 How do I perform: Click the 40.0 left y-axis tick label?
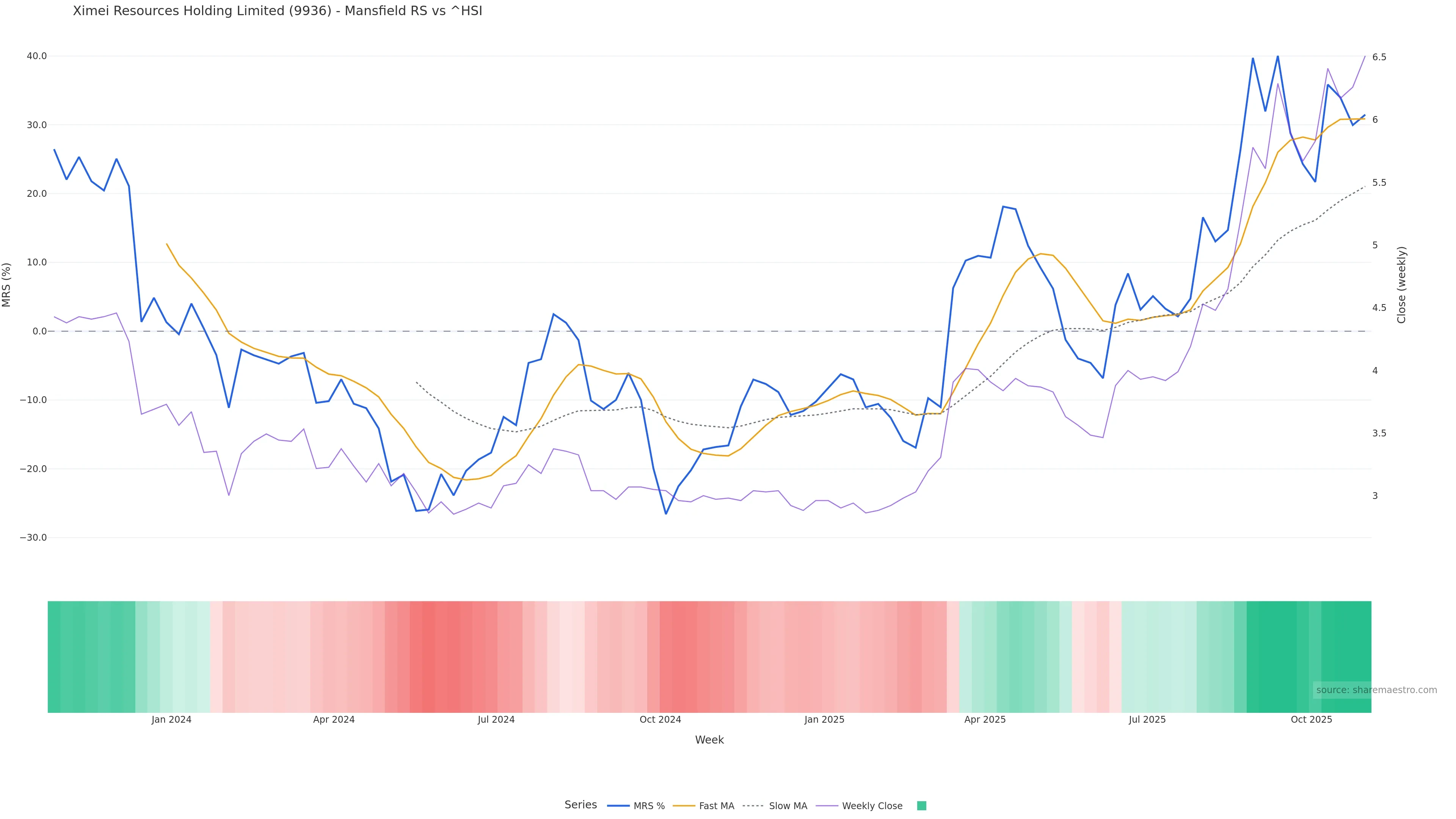click(37, 56)
